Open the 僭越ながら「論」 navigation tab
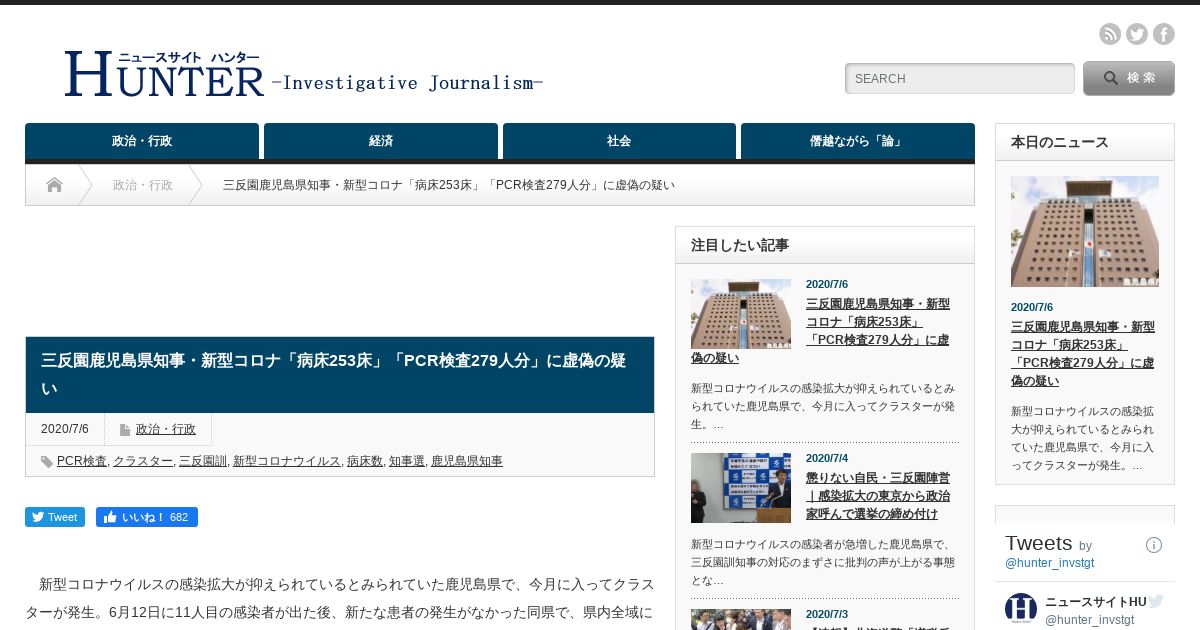The width and height of the screenshot is (1200, 630). [x=857, y=141]
